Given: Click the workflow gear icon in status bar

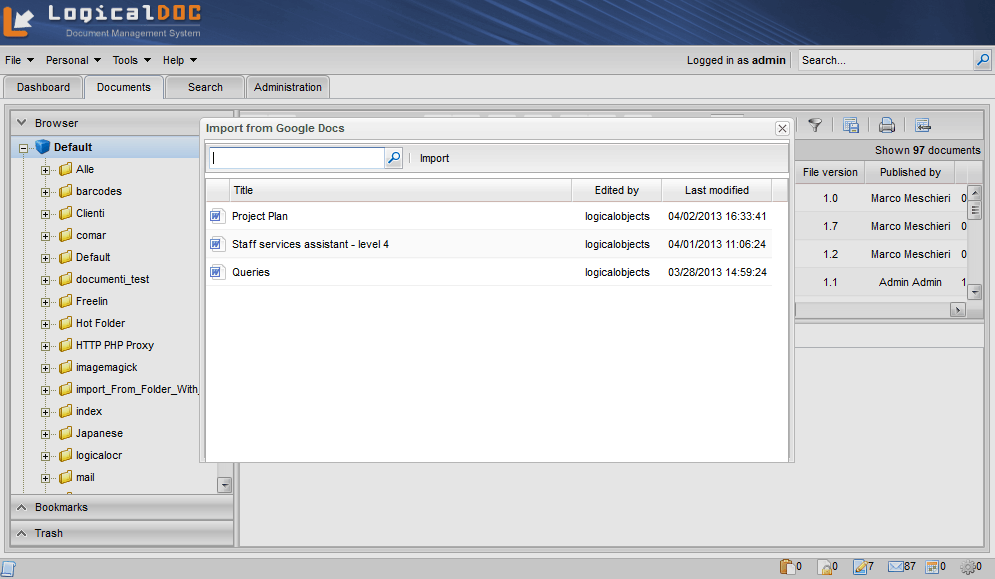Looking at the screenshot, I should (968, 567).
